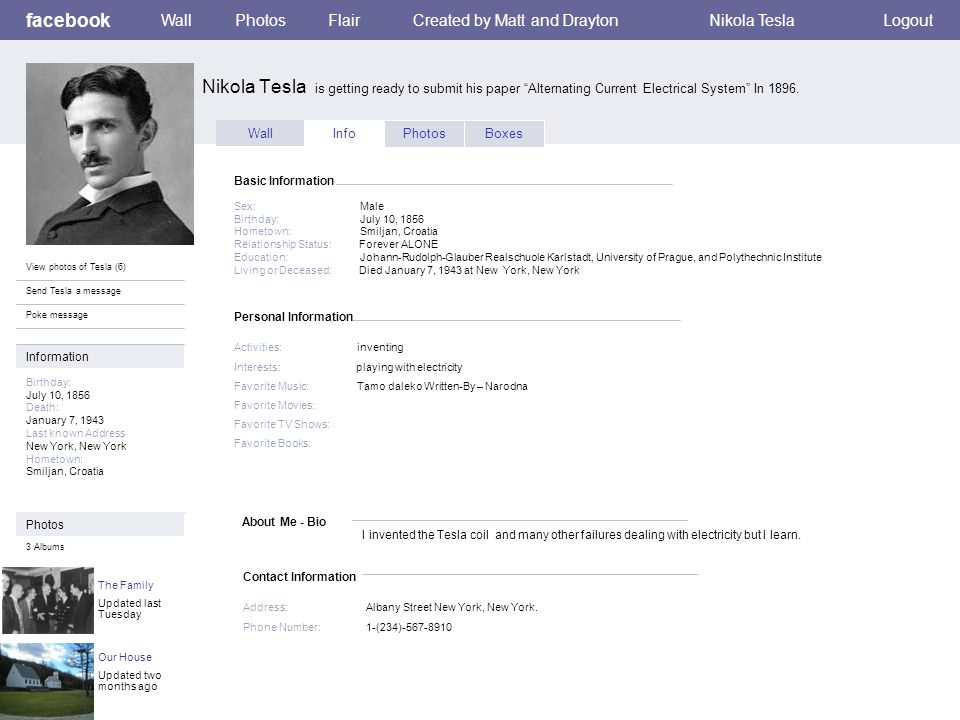
Task: Click '3 Albums' text in sidebar
Action: coord(45,547)
